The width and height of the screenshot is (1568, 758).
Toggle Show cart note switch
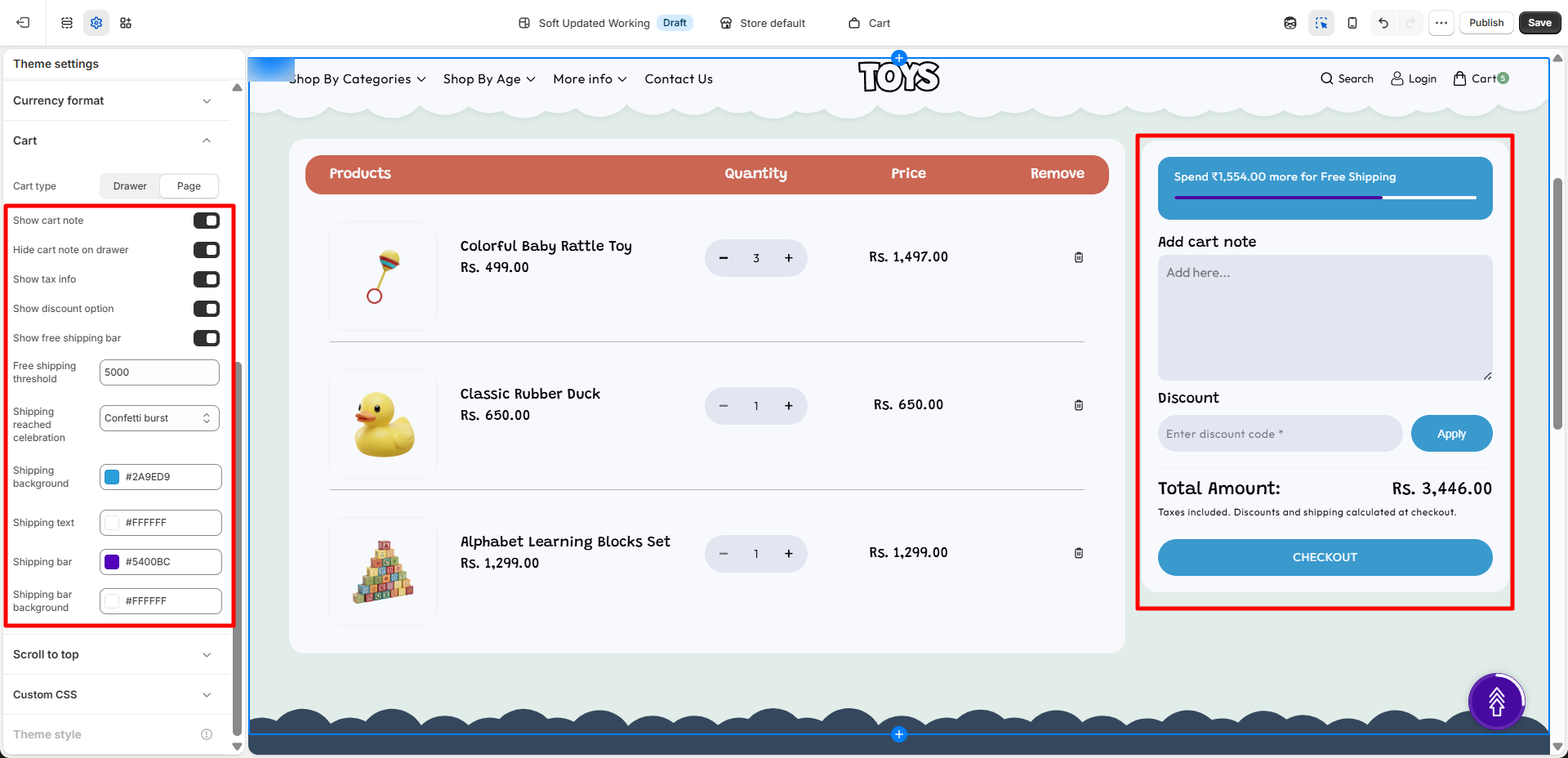207,221
